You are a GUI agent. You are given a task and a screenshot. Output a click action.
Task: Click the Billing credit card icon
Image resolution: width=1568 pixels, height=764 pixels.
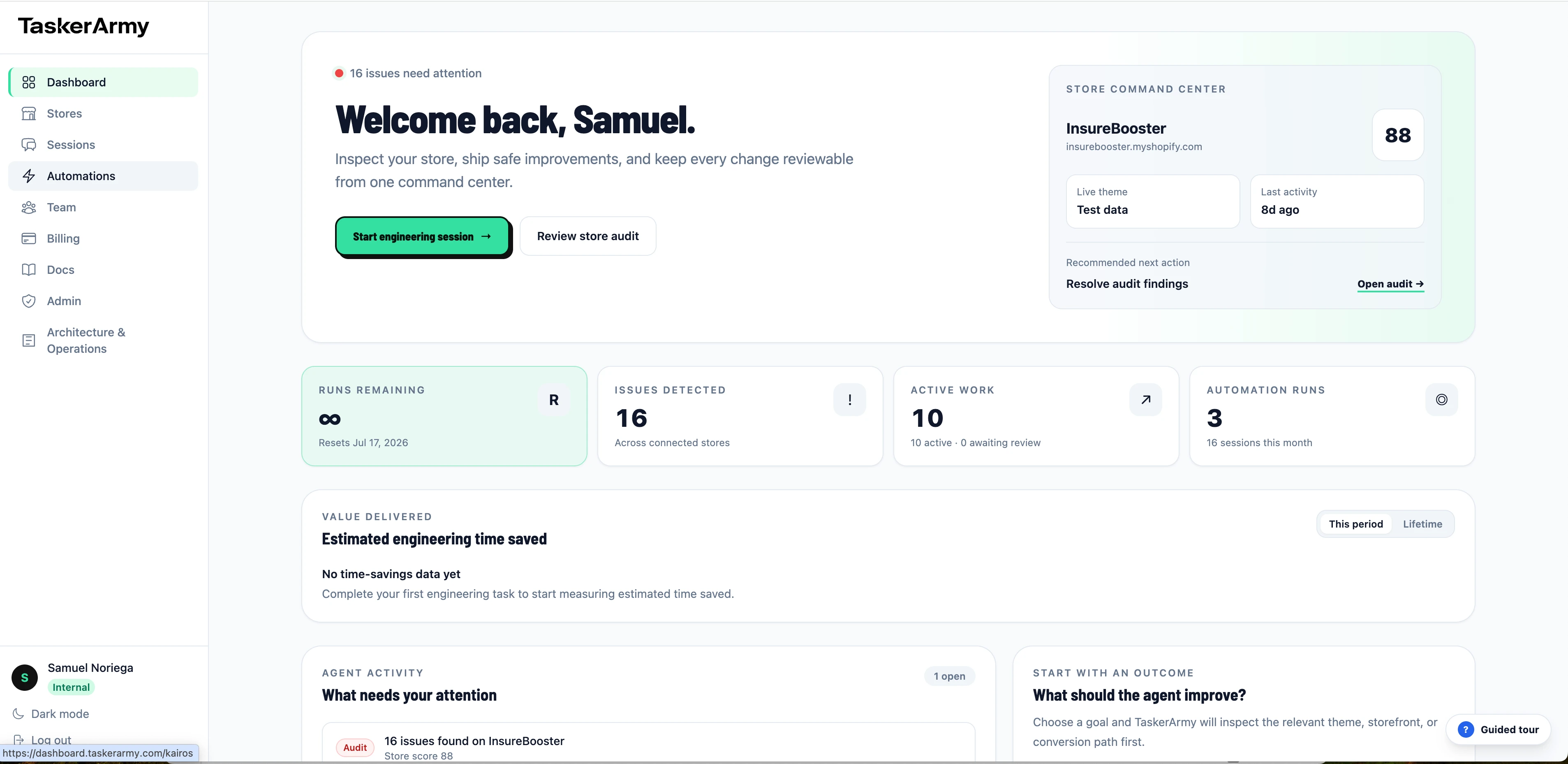(x=29, y=238)
